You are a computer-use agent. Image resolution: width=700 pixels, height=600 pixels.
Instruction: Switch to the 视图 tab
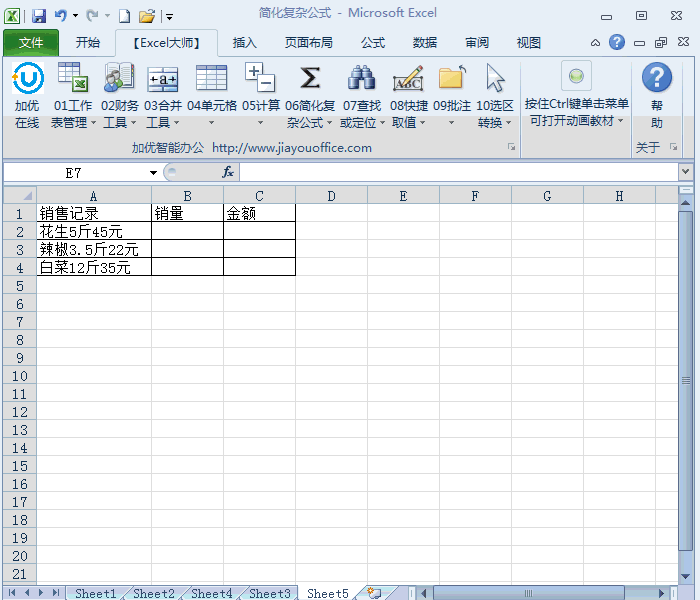529,43
